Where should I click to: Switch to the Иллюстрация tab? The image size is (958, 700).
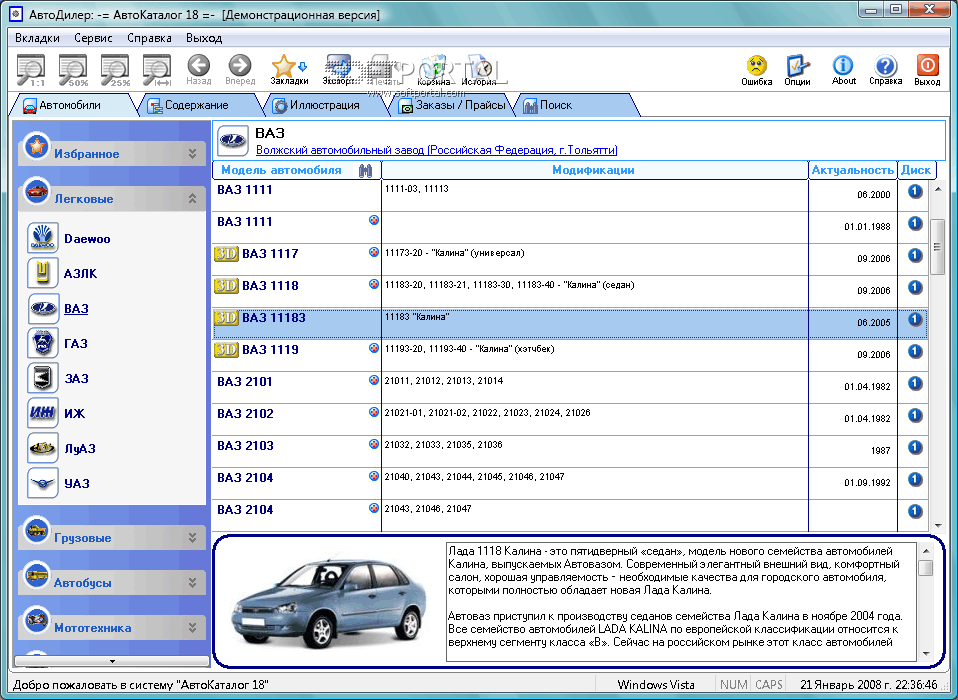[x=323, y=105]
